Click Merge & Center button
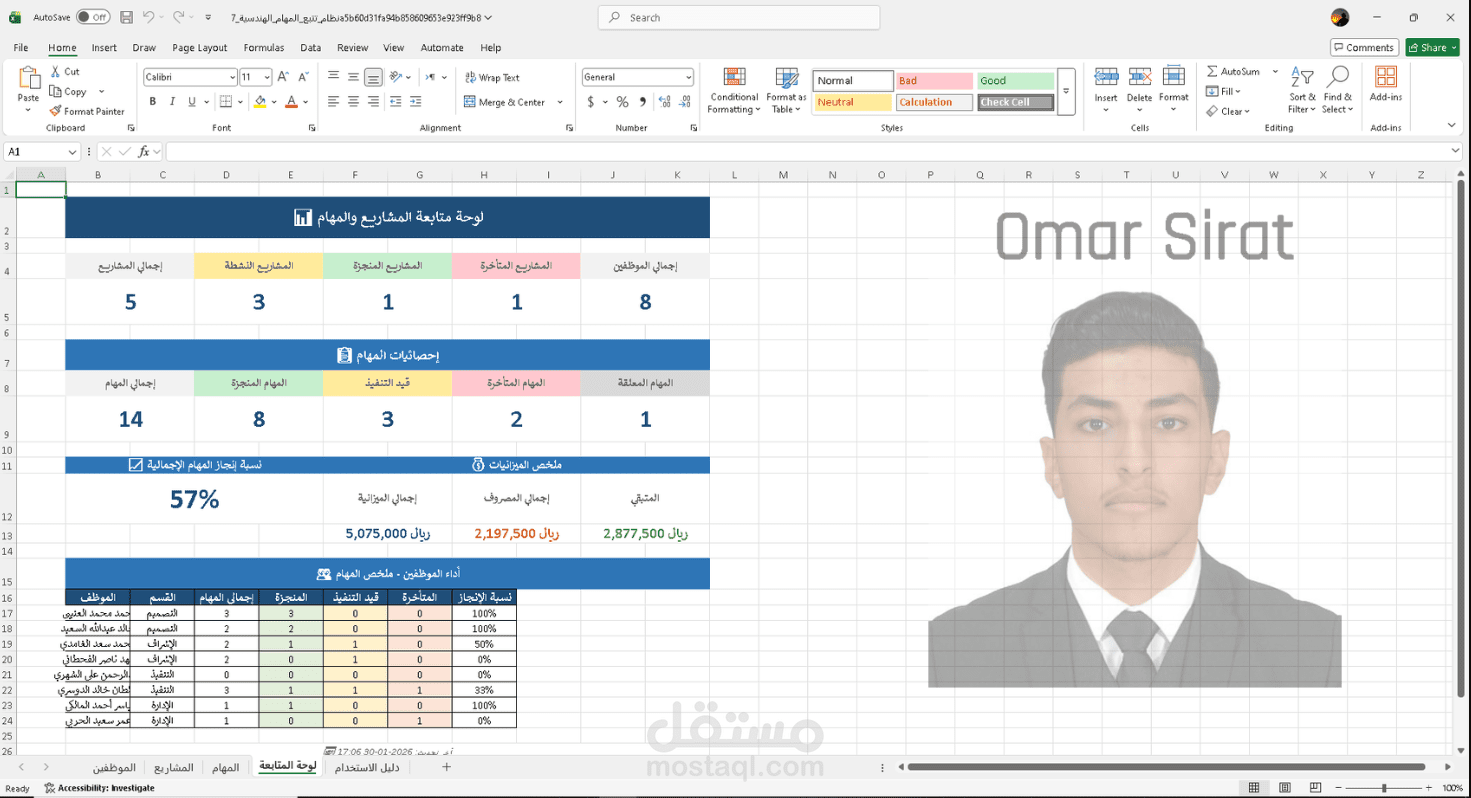 point(506,102)
